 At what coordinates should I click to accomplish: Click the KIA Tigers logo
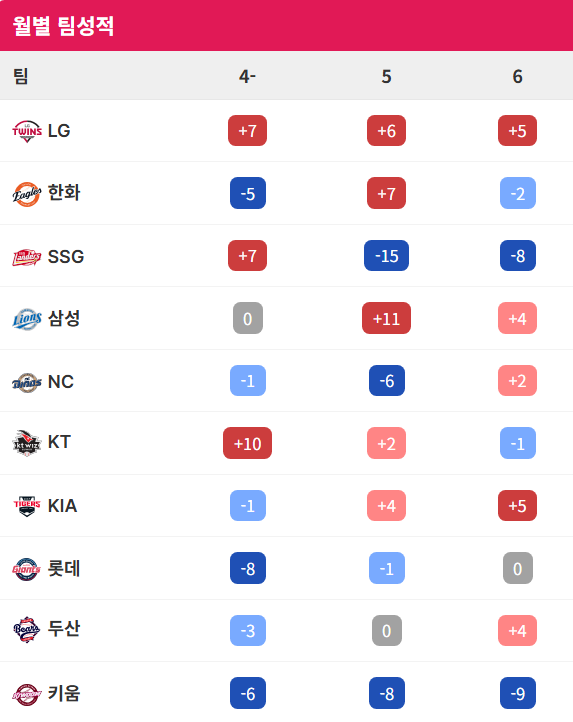27,506
